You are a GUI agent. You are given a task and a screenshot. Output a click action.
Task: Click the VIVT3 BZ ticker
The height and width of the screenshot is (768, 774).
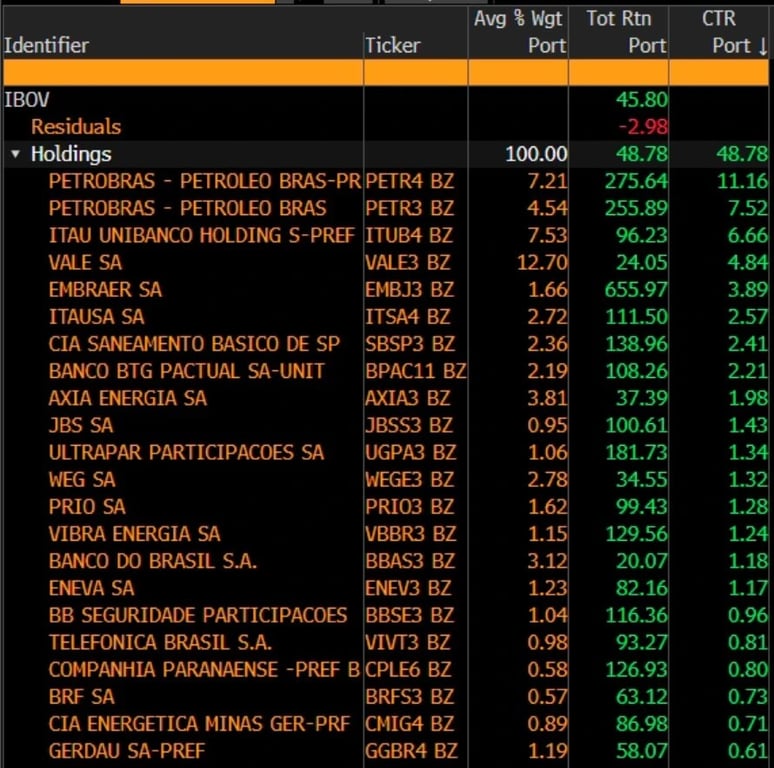coord(408,643)
